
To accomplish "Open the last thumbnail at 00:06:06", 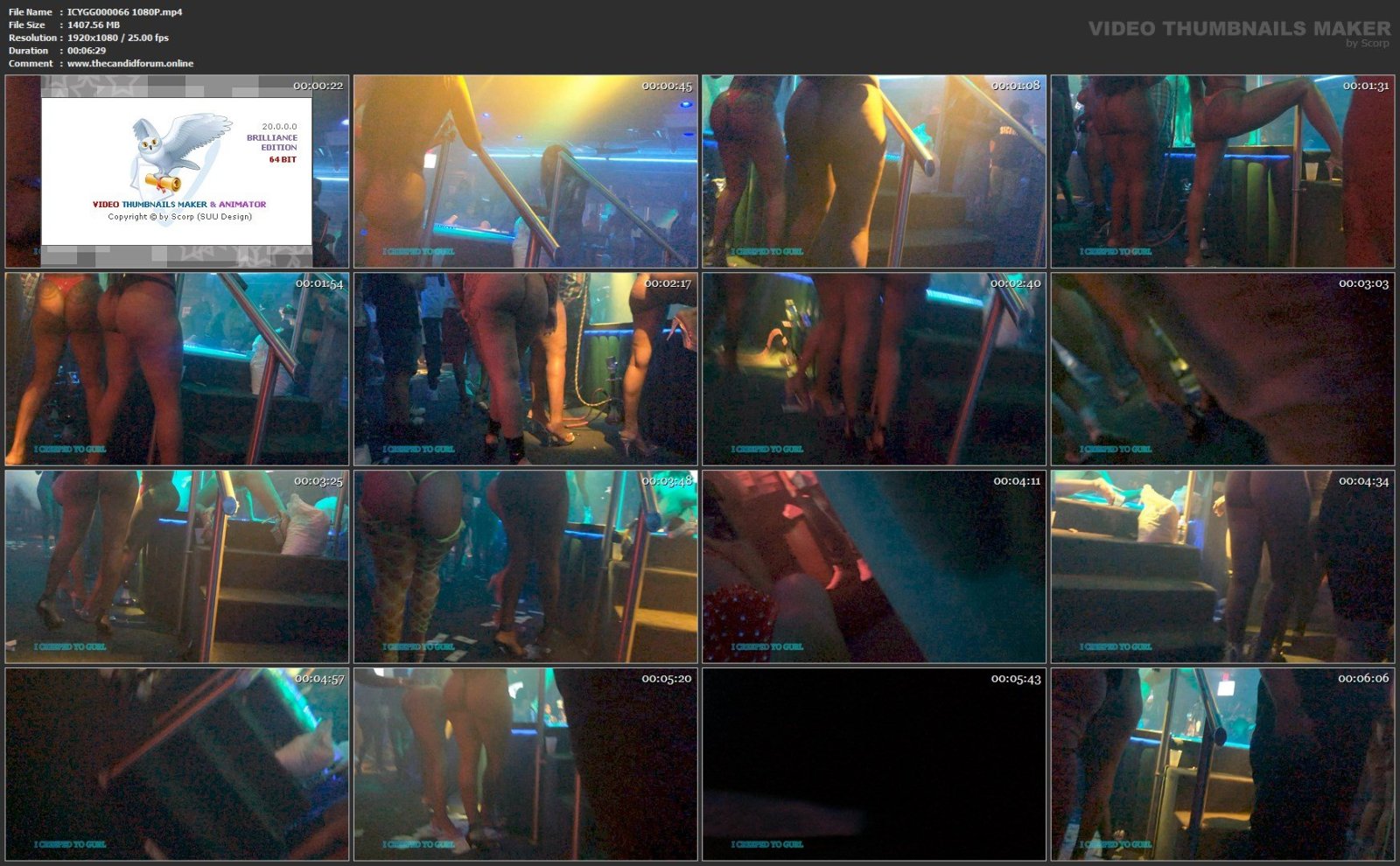I will point(1222,765).
